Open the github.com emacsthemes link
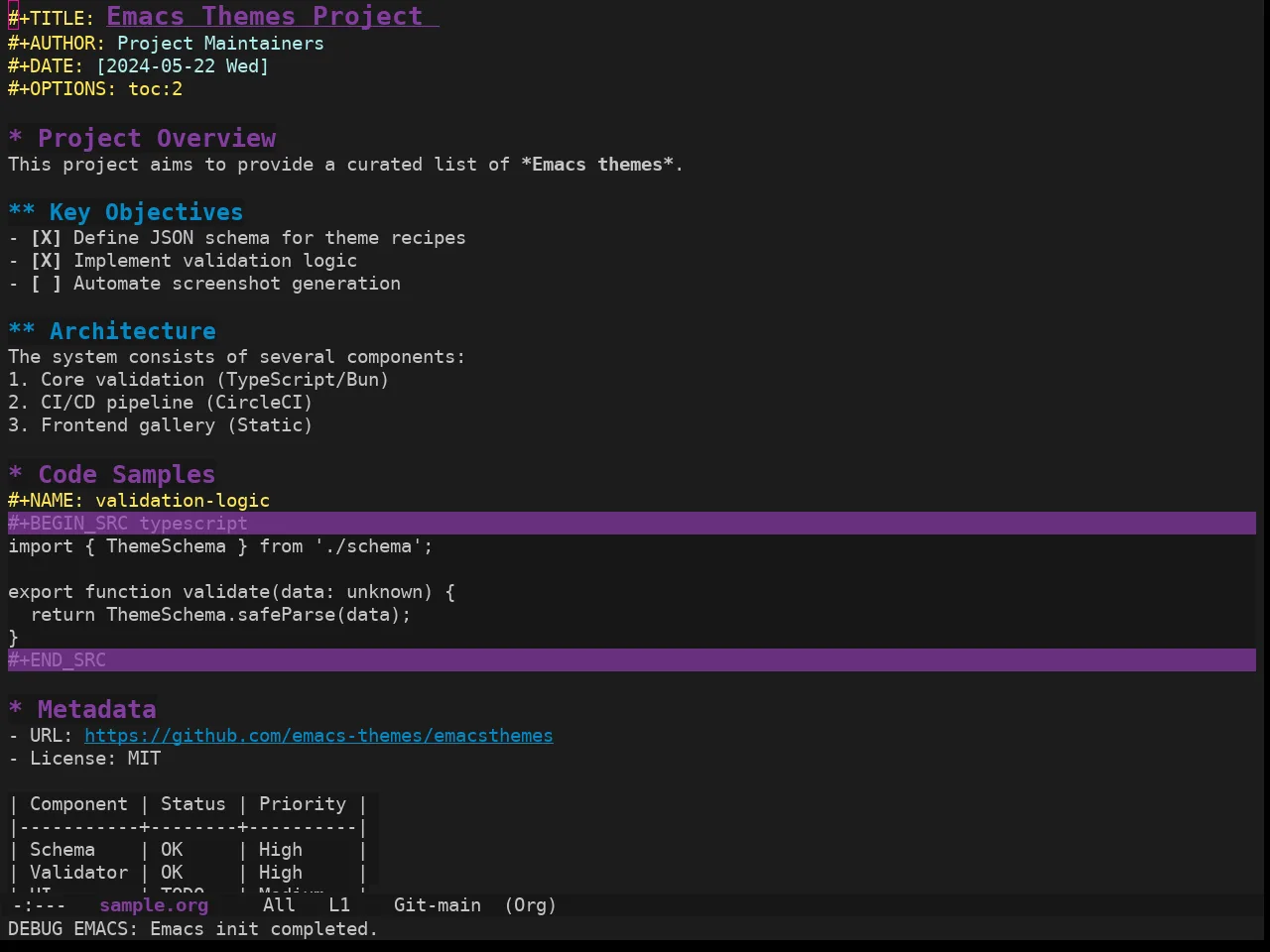Image resolution: width=1270 pixels, height=952 pixels. (x=318, y=736)
